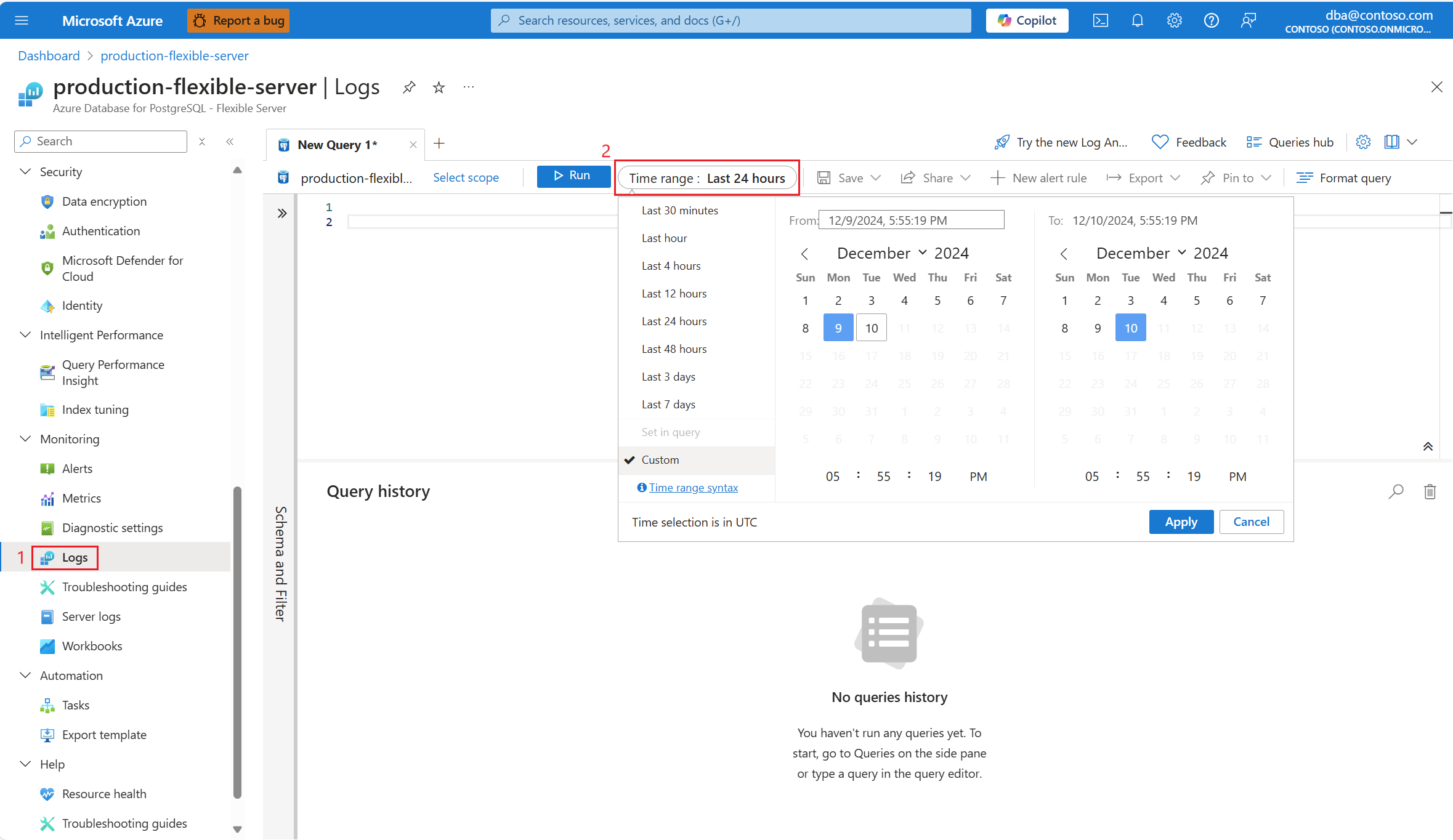Select the Custom time range option
This screenshot has width=1453, height=840.
click(660, 460)
